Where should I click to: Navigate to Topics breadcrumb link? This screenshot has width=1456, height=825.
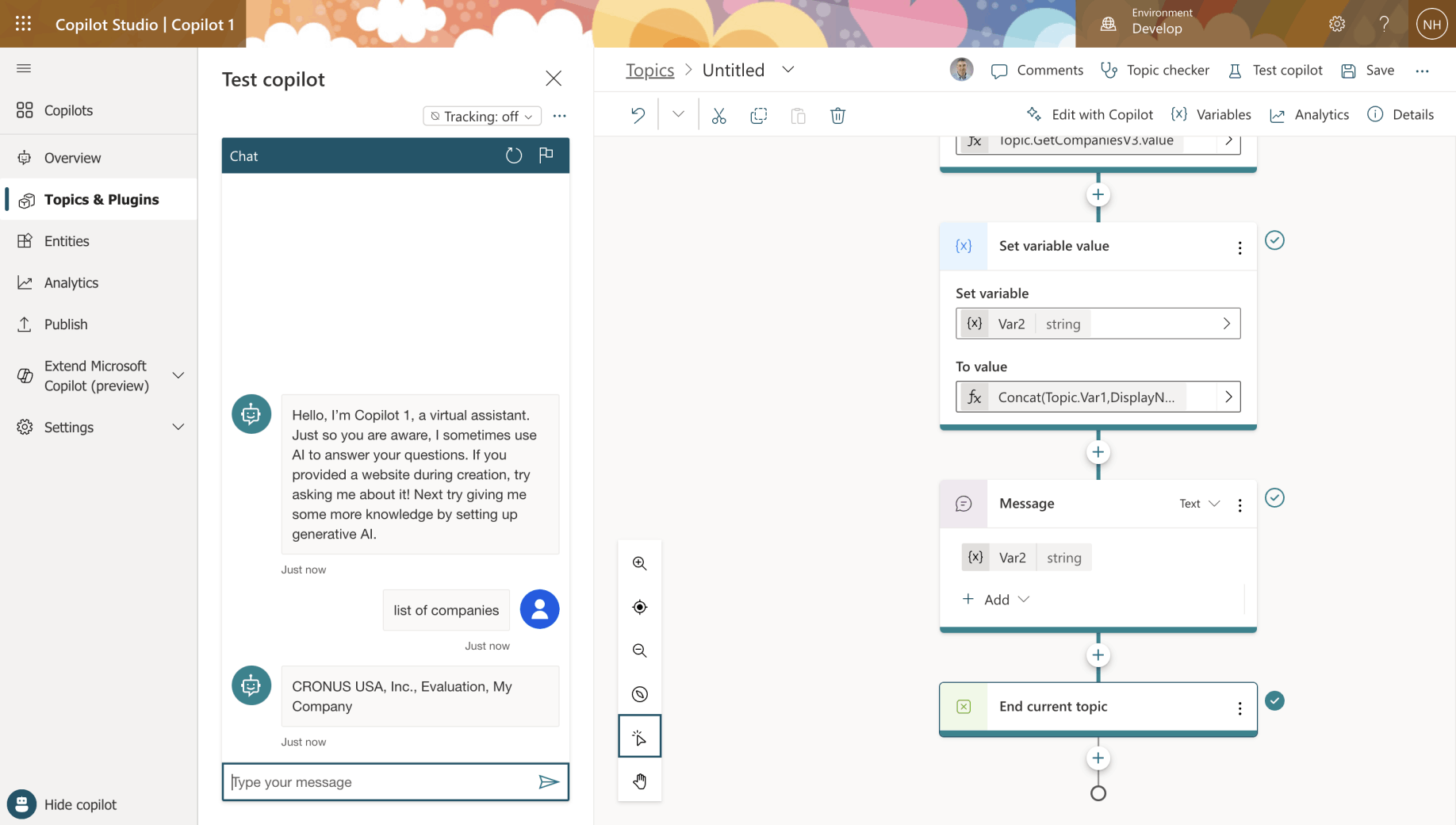(x=649, y=70)
